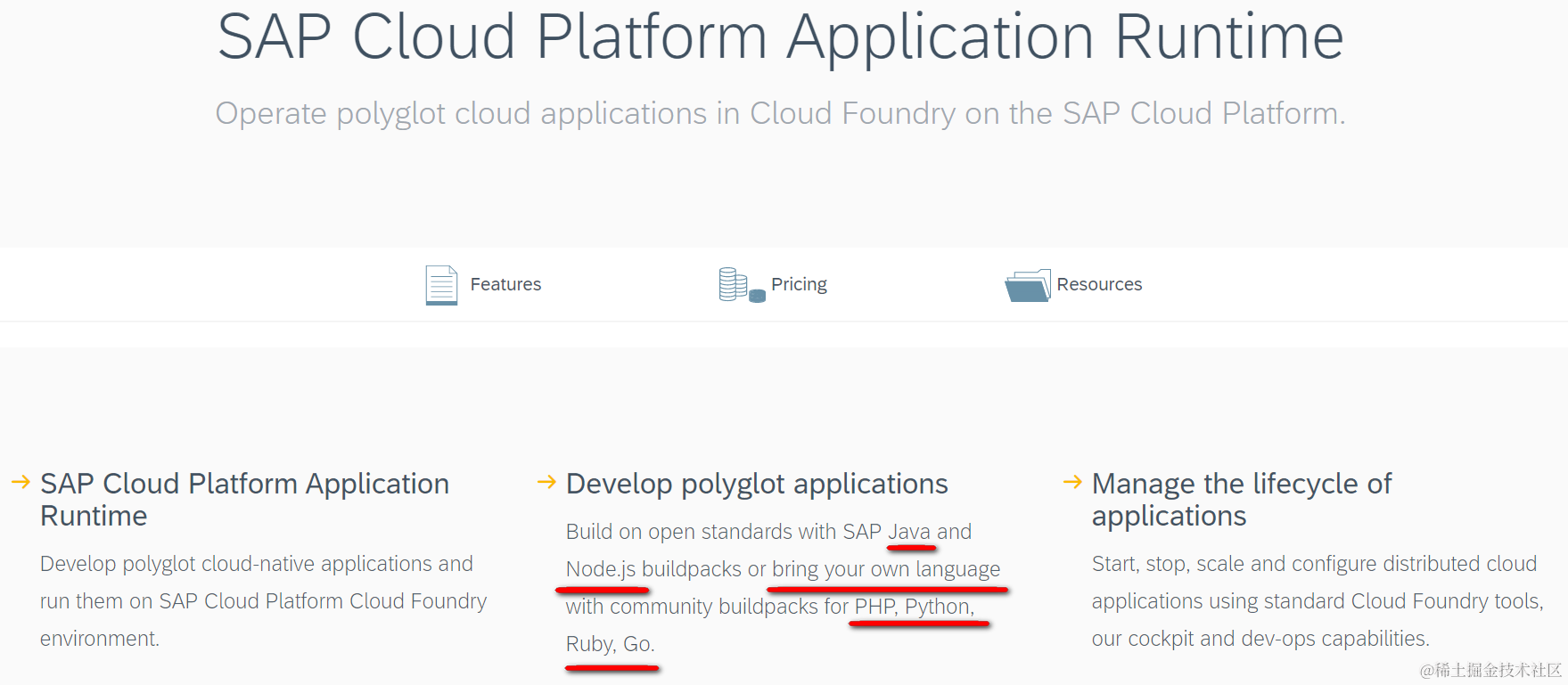Open the Manage the lifecycle of applications link
1568x685 pixels.
[x=1241, y=500]
